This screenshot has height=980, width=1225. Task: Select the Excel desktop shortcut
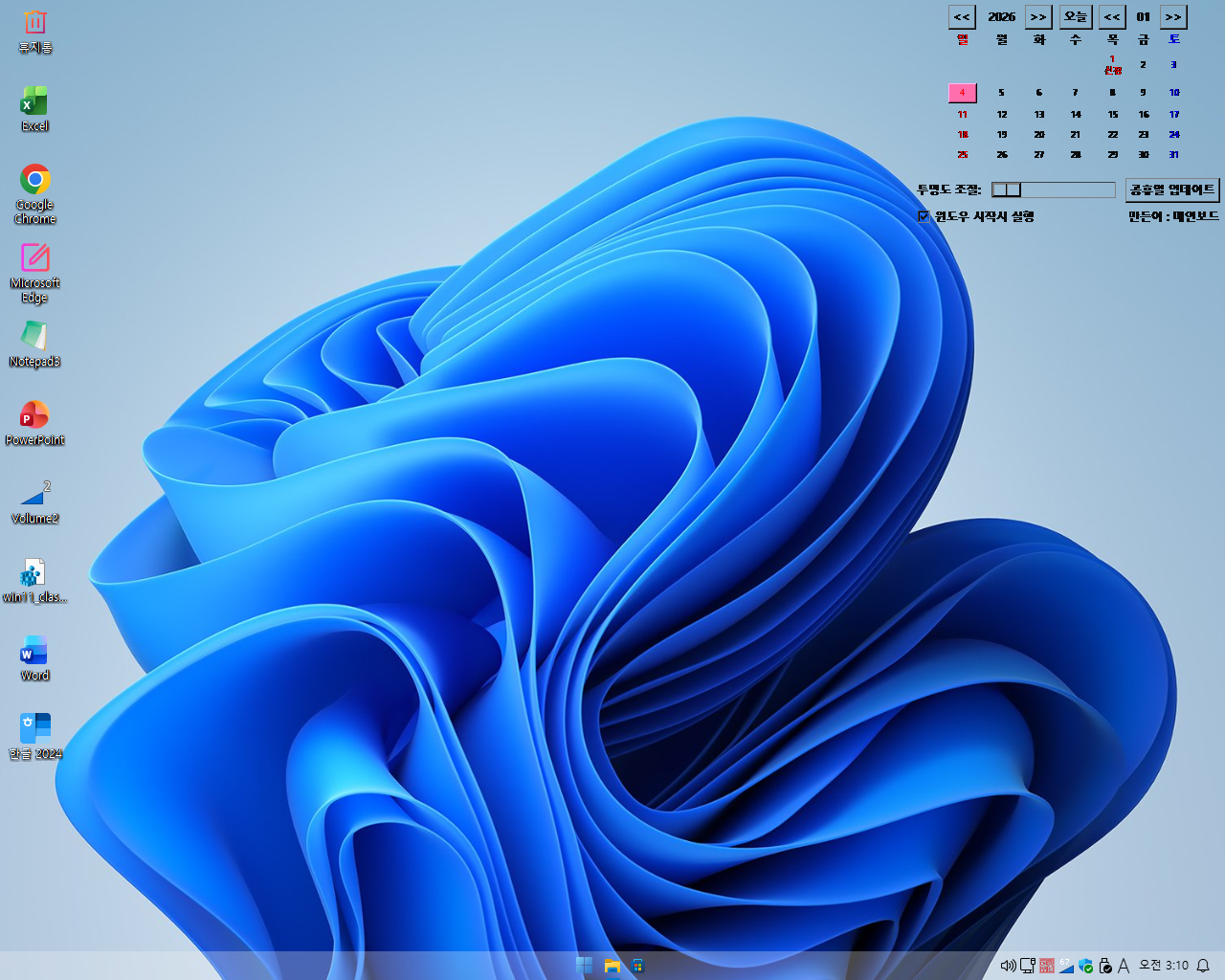point(35,108)
